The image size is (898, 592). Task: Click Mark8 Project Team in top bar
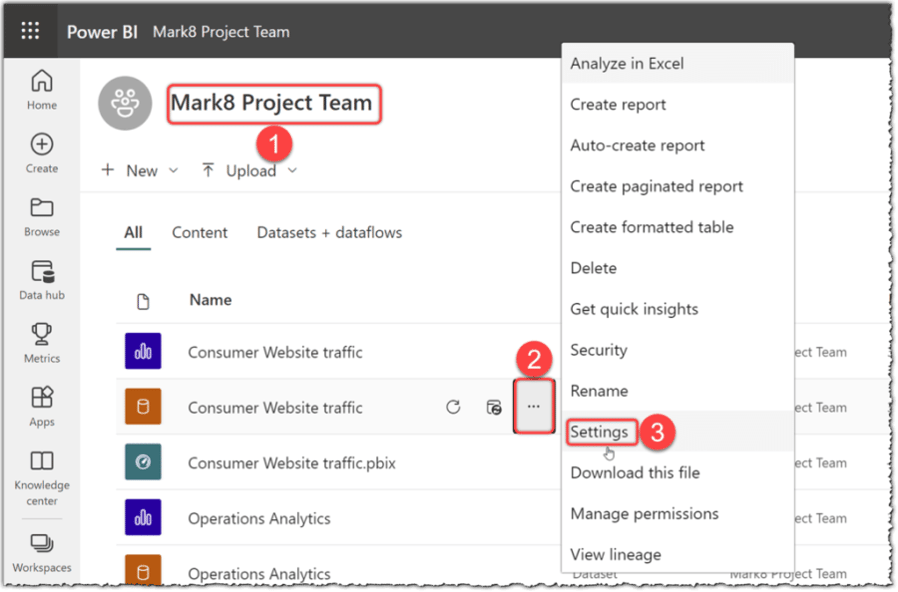pos(221,31)
